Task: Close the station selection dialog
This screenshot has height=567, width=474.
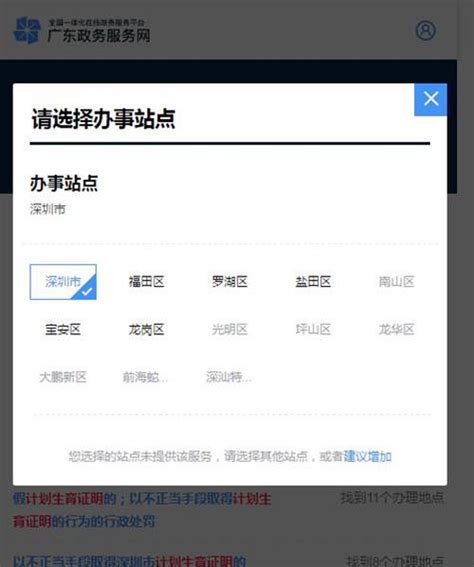Action: coord(431,99)
